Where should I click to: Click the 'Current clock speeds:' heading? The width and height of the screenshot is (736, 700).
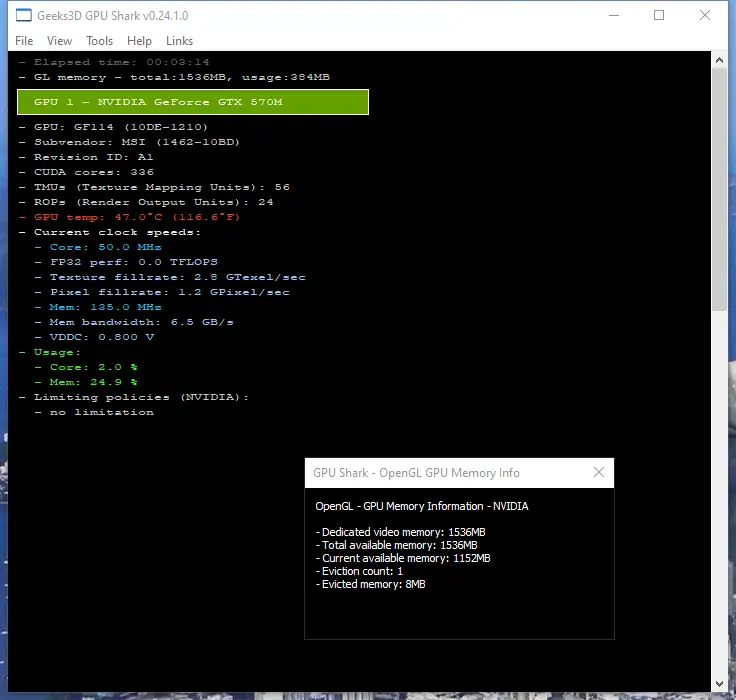click(x=110, y=232)
